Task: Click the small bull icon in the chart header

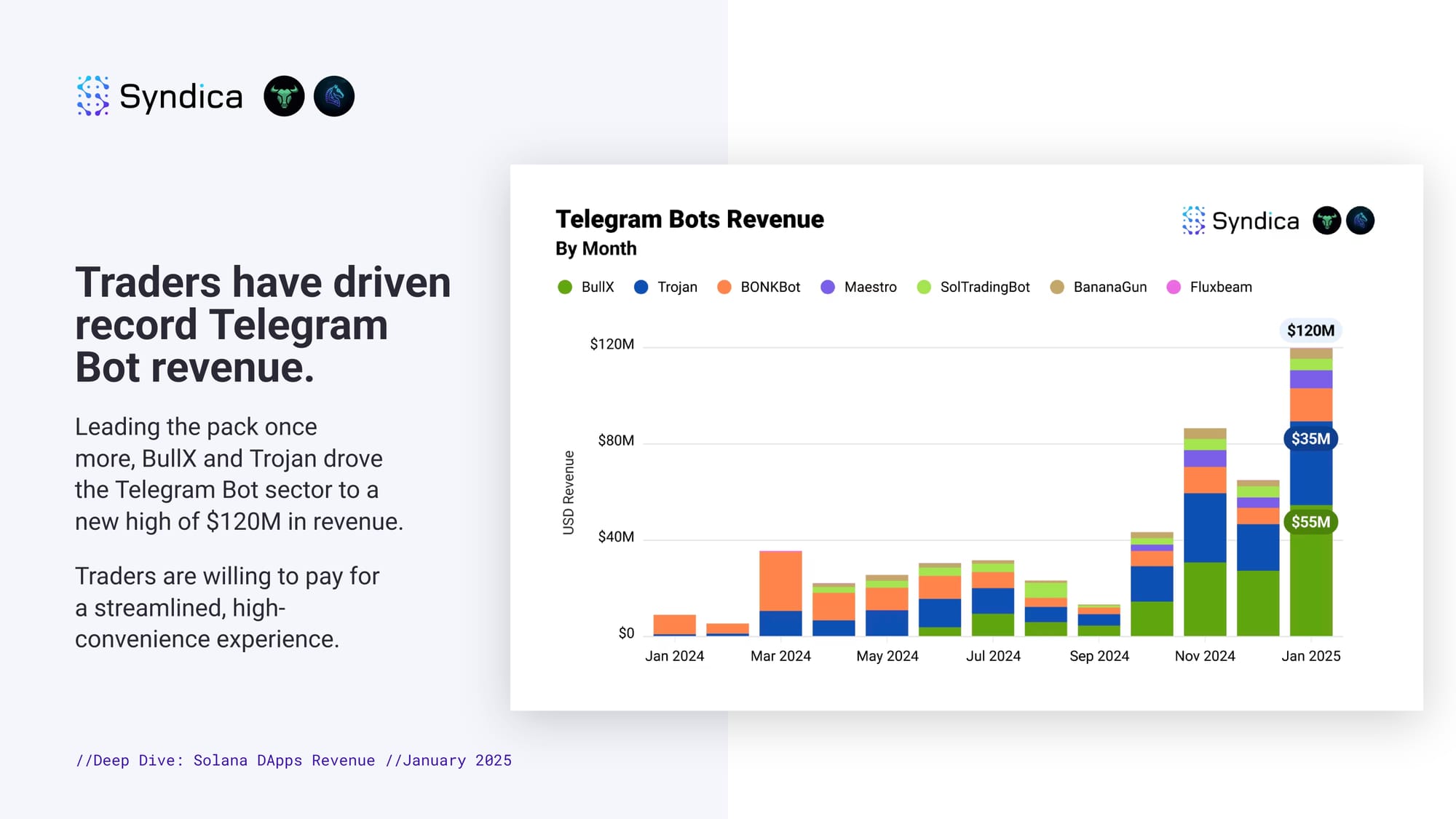Action: click(1326, 221)
